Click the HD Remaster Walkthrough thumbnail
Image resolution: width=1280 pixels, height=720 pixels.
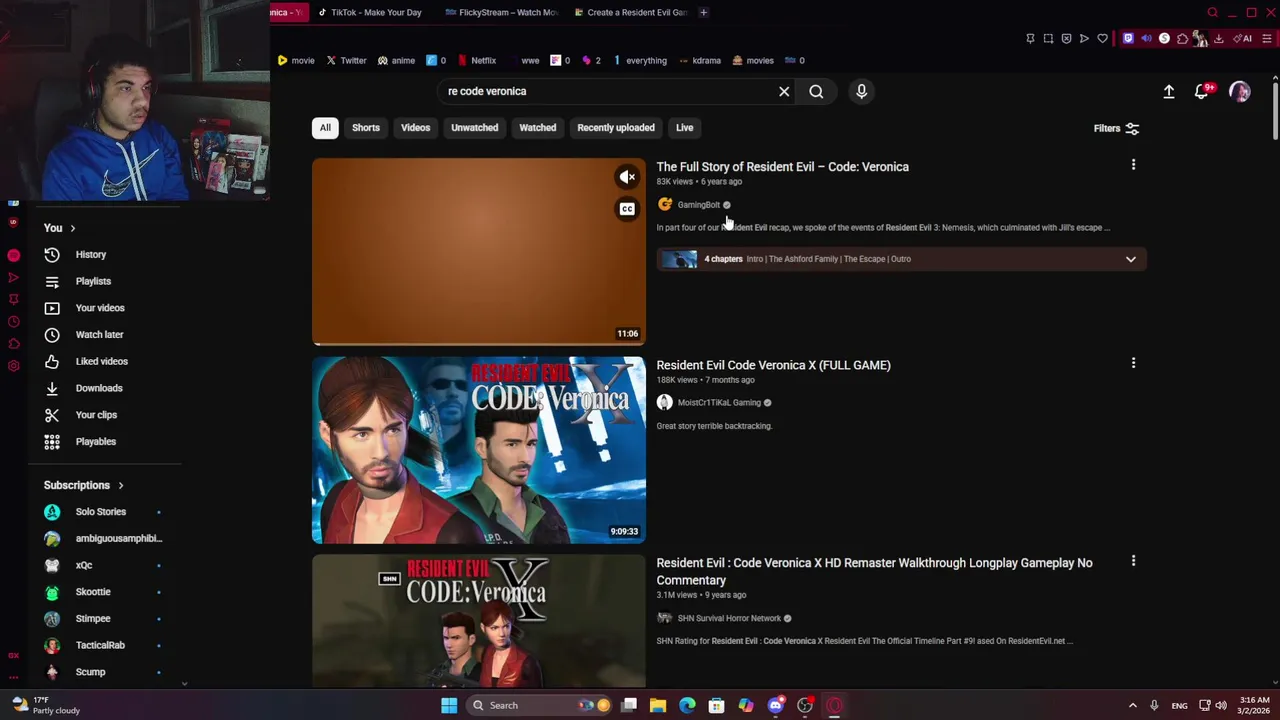click(x=479, y=621)
